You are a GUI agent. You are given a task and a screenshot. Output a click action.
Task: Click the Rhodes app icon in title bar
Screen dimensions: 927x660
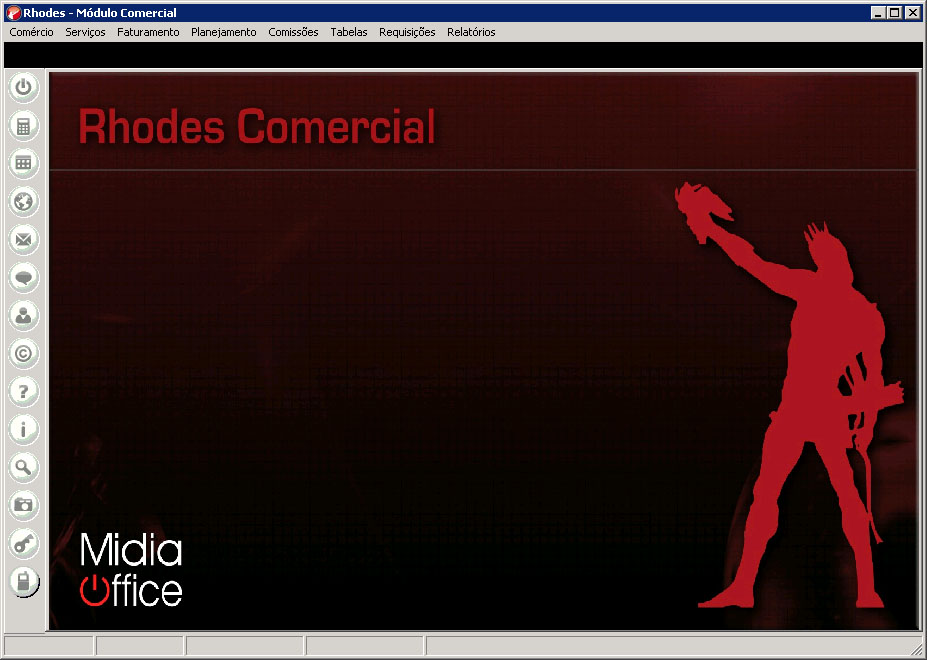point(13,12)
